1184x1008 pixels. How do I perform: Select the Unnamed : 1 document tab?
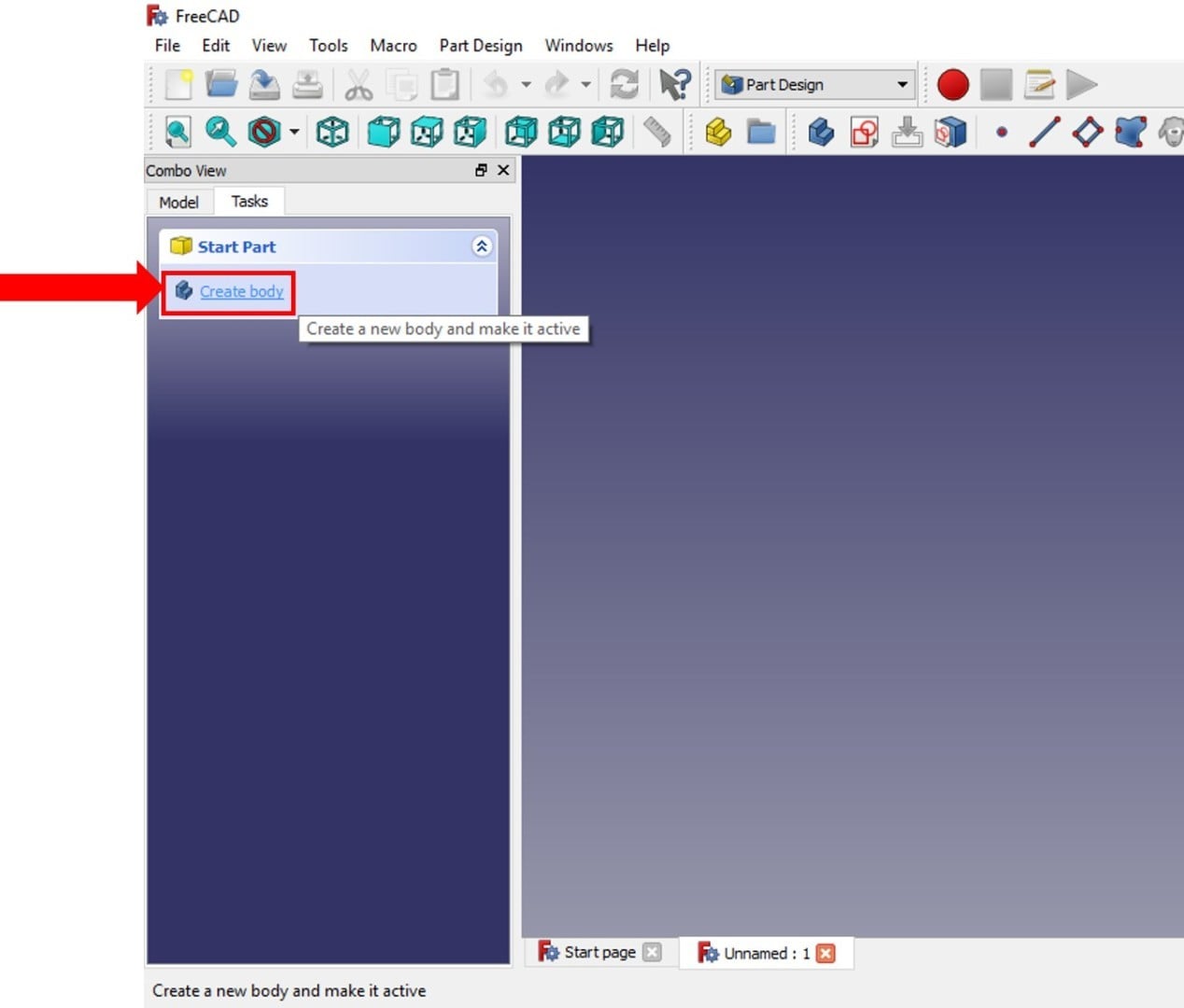(x=767, y=953)
